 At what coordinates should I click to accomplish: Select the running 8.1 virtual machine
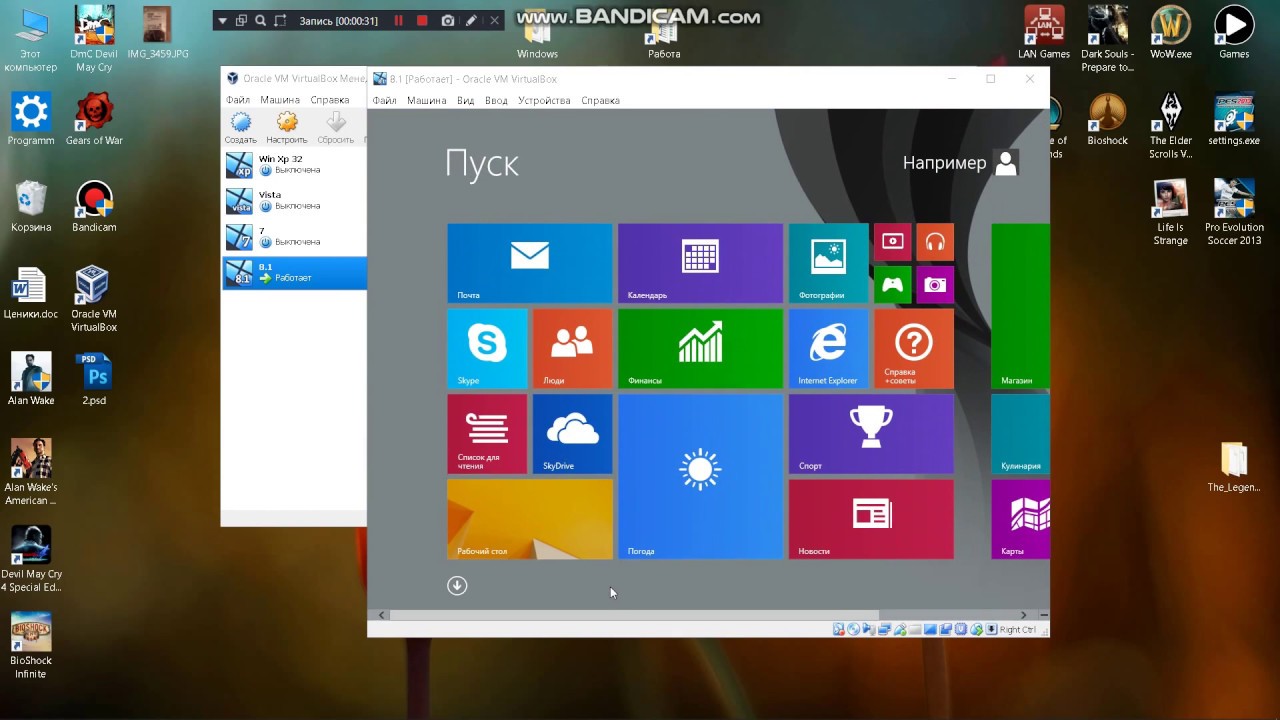294,272
